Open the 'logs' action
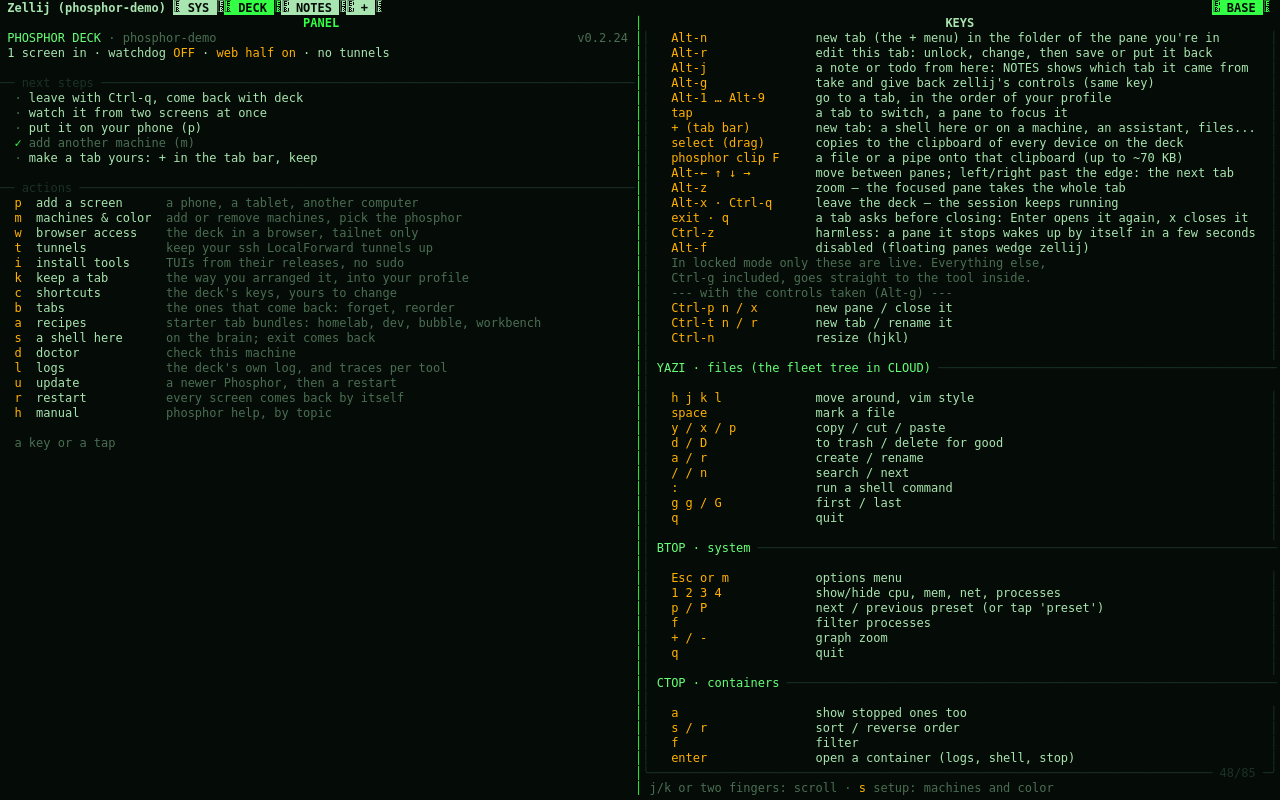 [230, 368]
